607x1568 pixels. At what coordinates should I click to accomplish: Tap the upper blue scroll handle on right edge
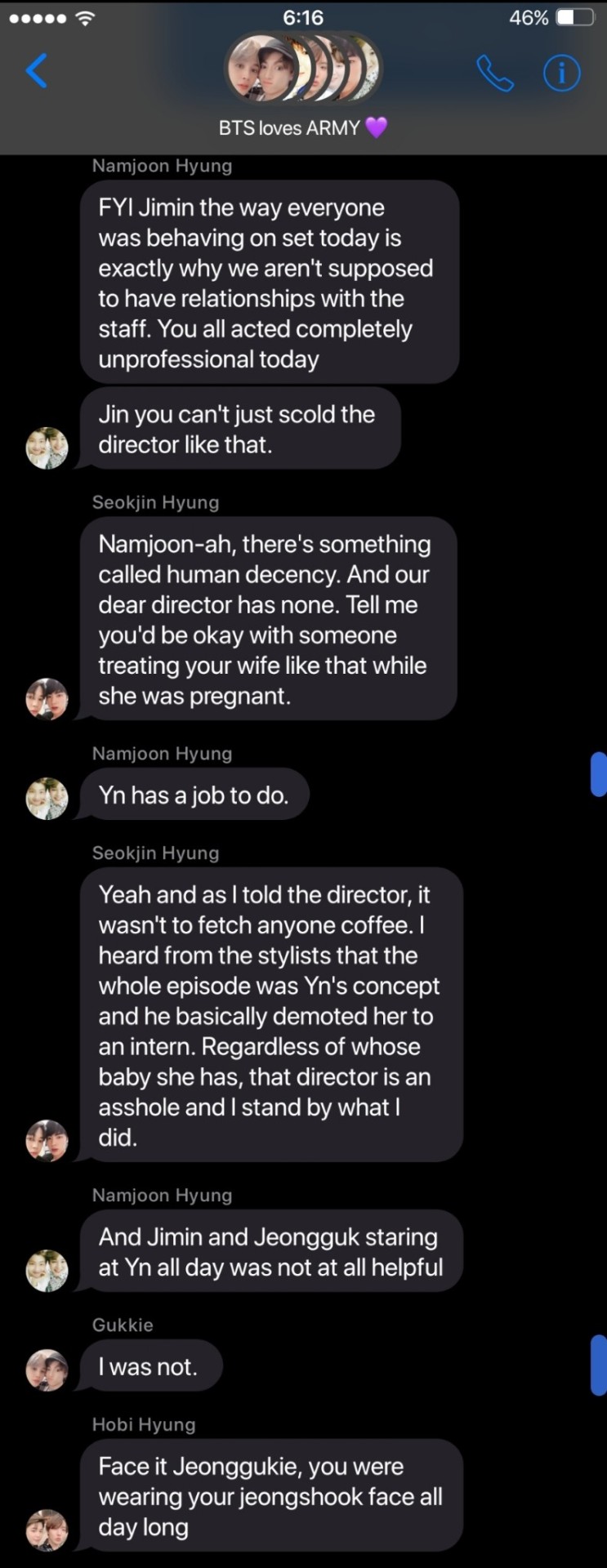tap(599, 774)
